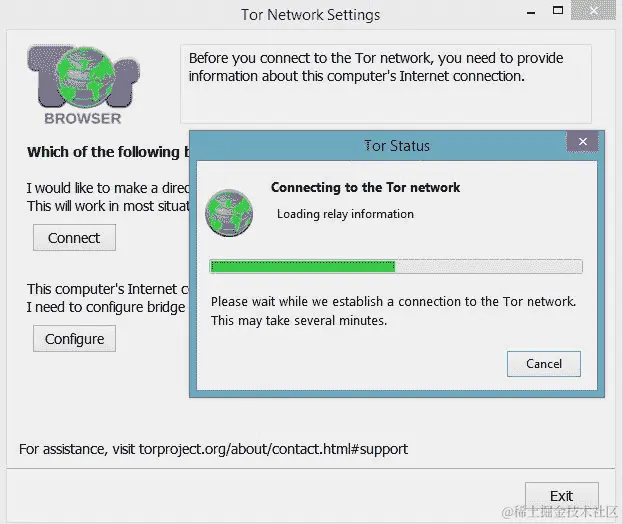Viewport: 623px width, 524px height.
Task: Click the 'Please wait while we establish' message
Action: 393,311
